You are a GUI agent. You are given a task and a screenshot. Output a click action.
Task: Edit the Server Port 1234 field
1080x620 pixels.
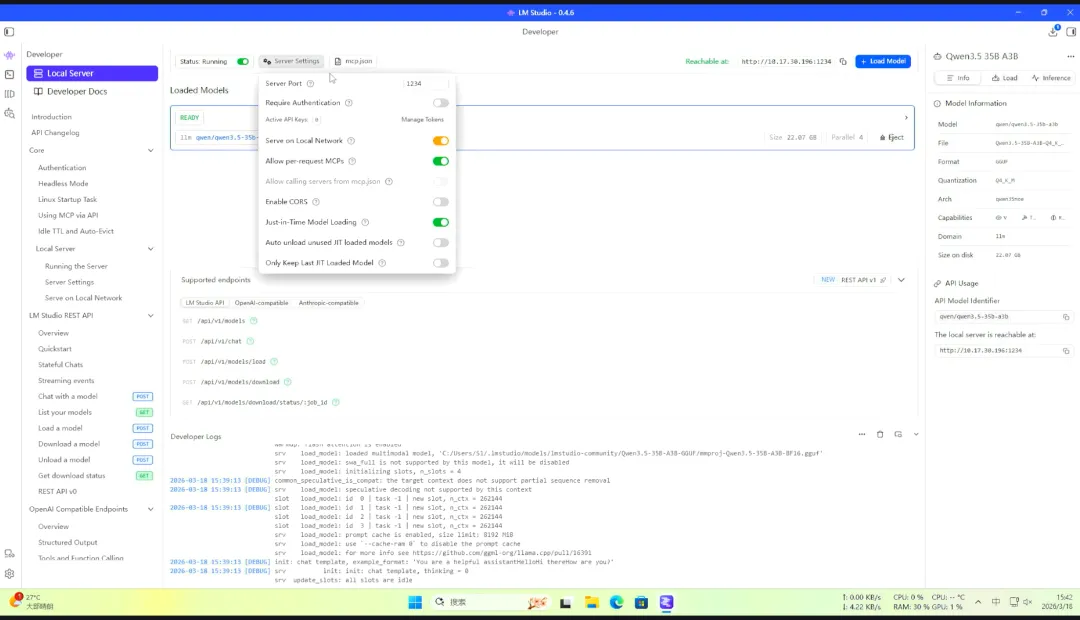tap(426, 83)
